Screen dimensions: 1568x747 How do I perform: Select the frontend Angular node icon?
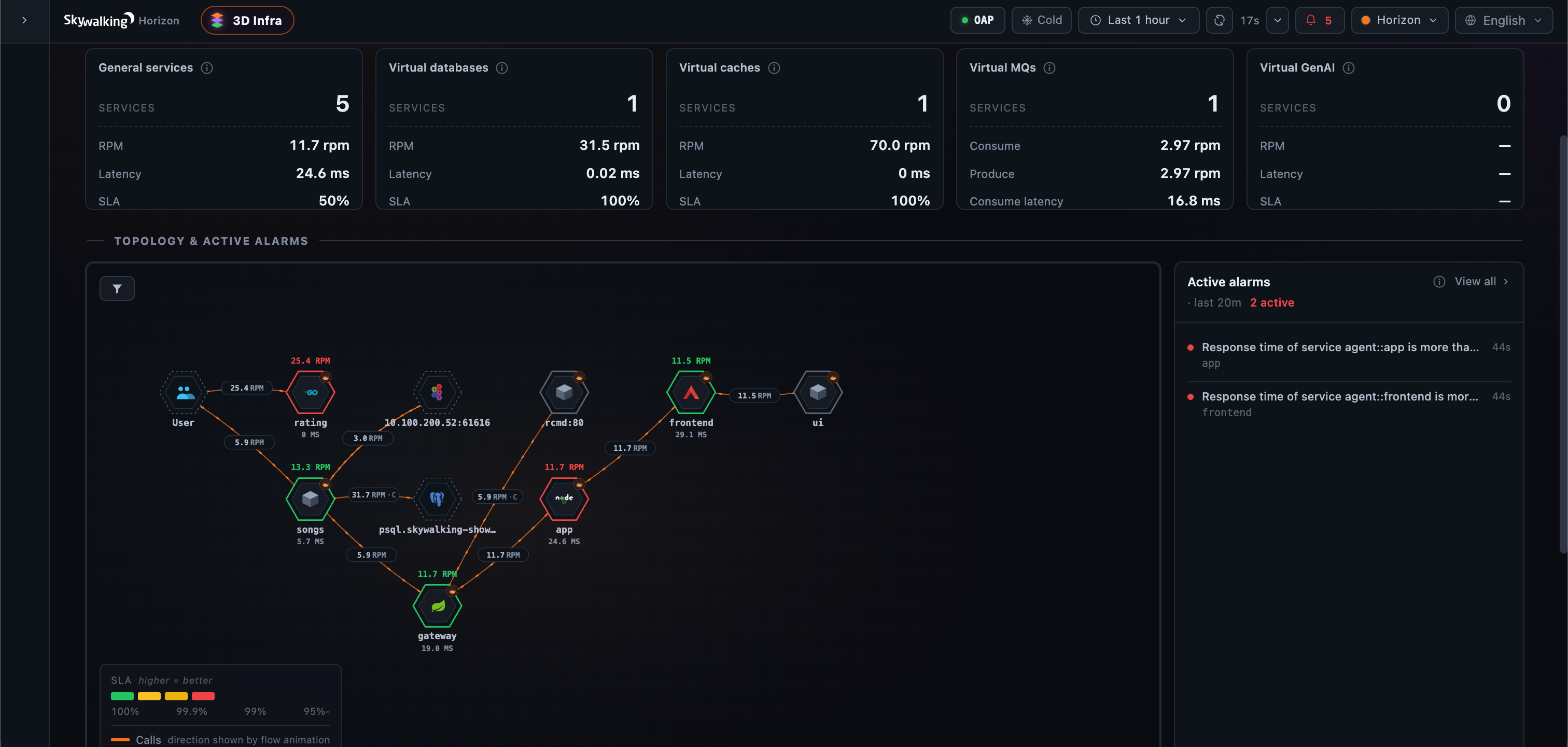pos(691,393)
